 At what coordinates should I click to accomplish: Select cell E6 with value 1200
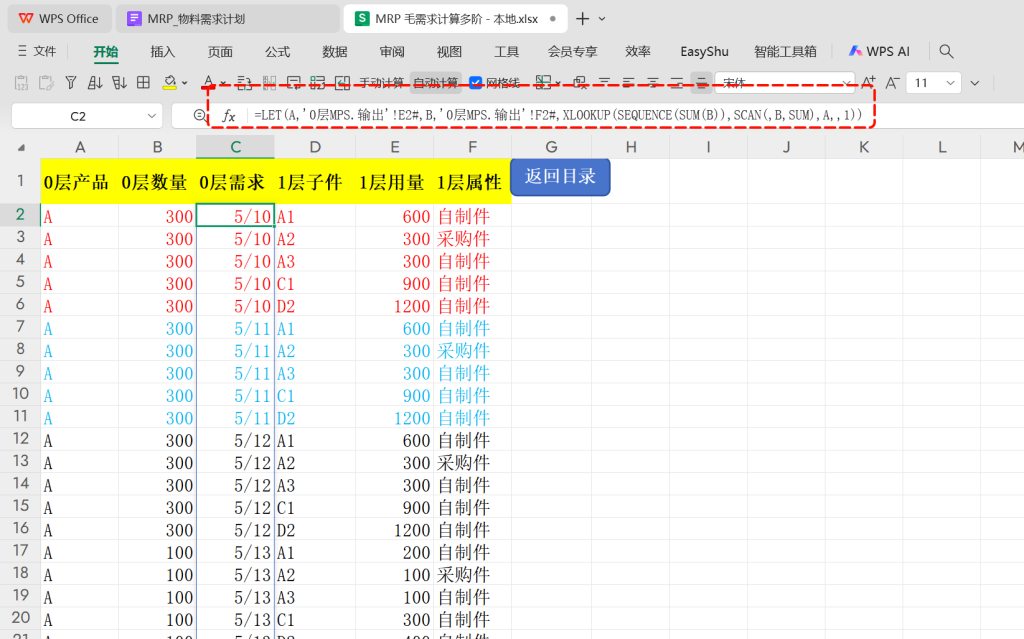point(394,306)
